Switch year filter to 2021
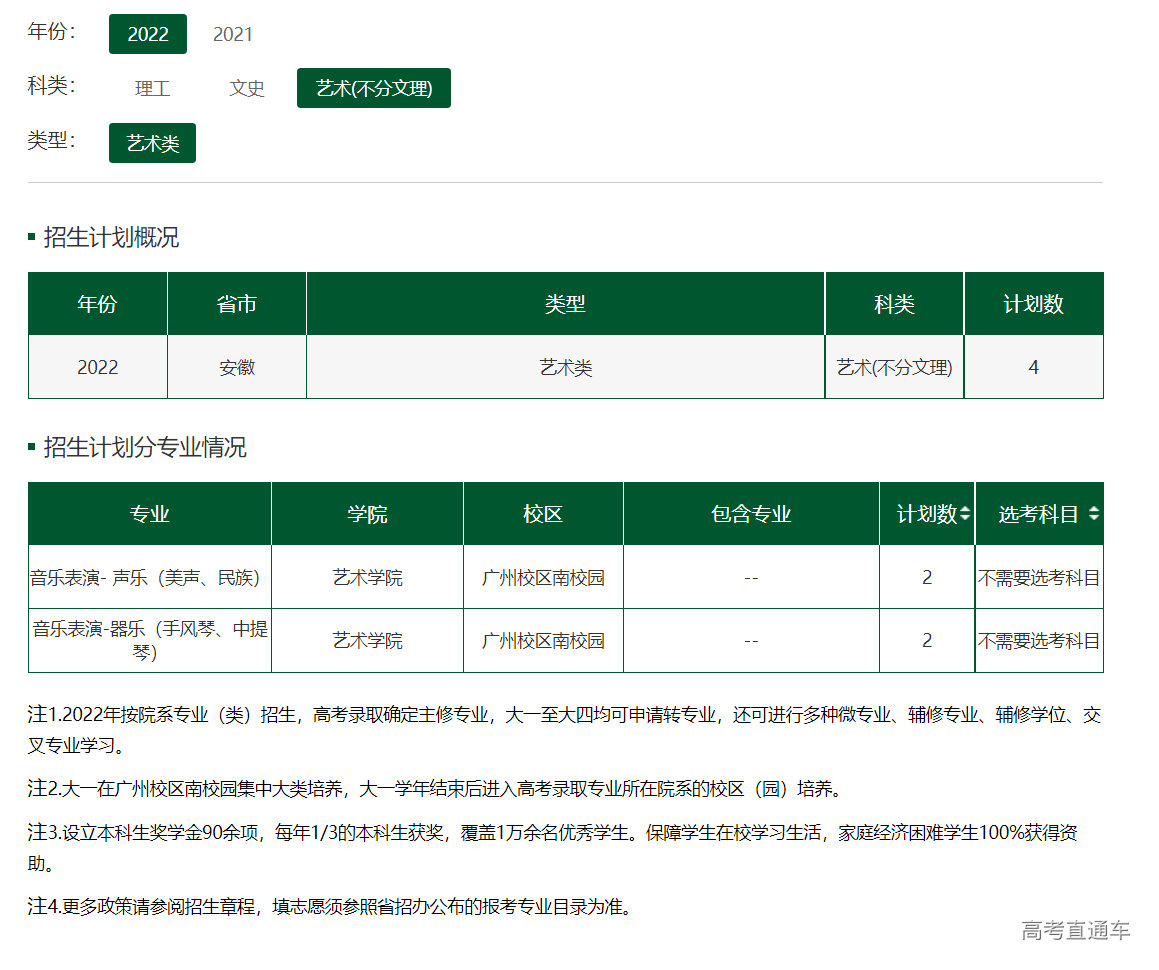Image resolution: width=1159 pixels, height=970 pixels. 233,34
